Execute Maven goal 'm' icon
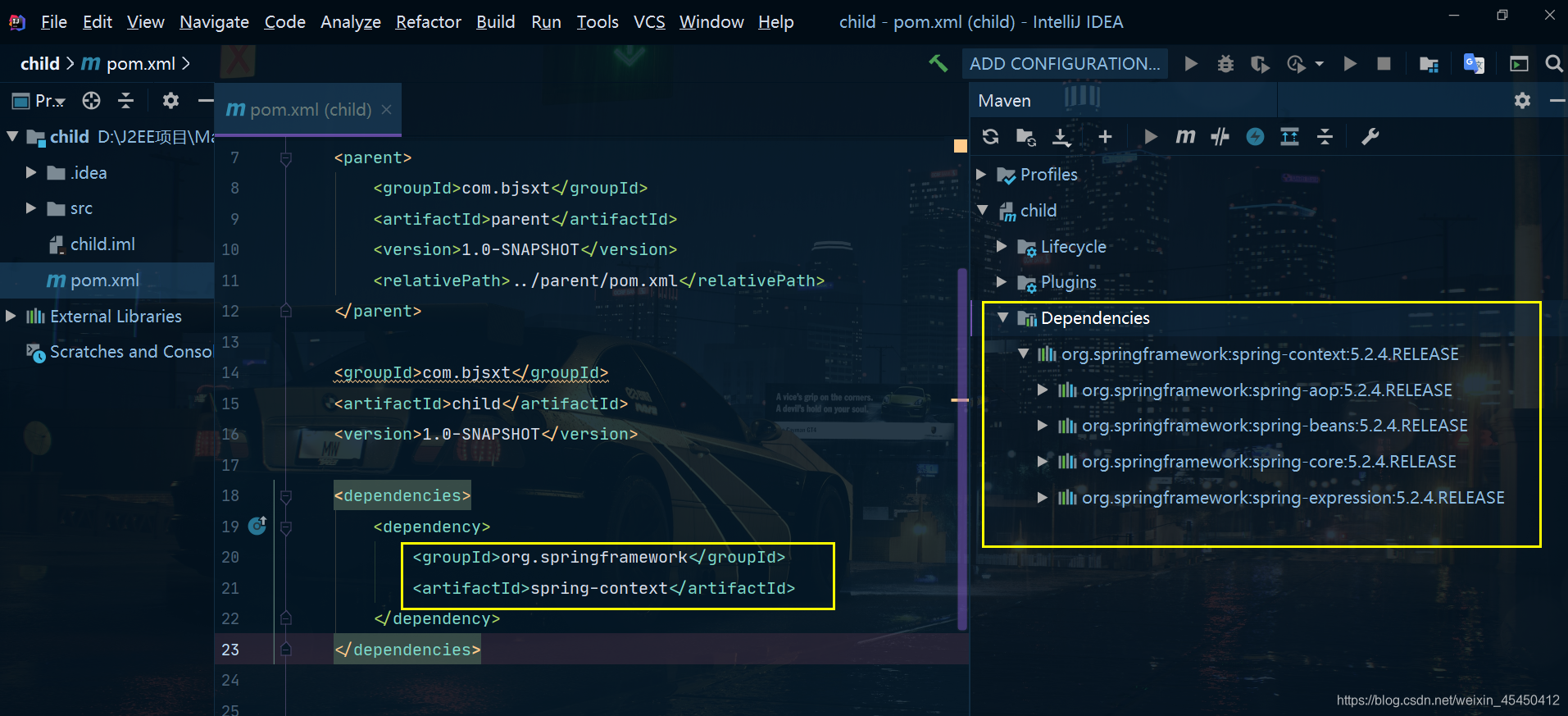 tap(1185, 136)
